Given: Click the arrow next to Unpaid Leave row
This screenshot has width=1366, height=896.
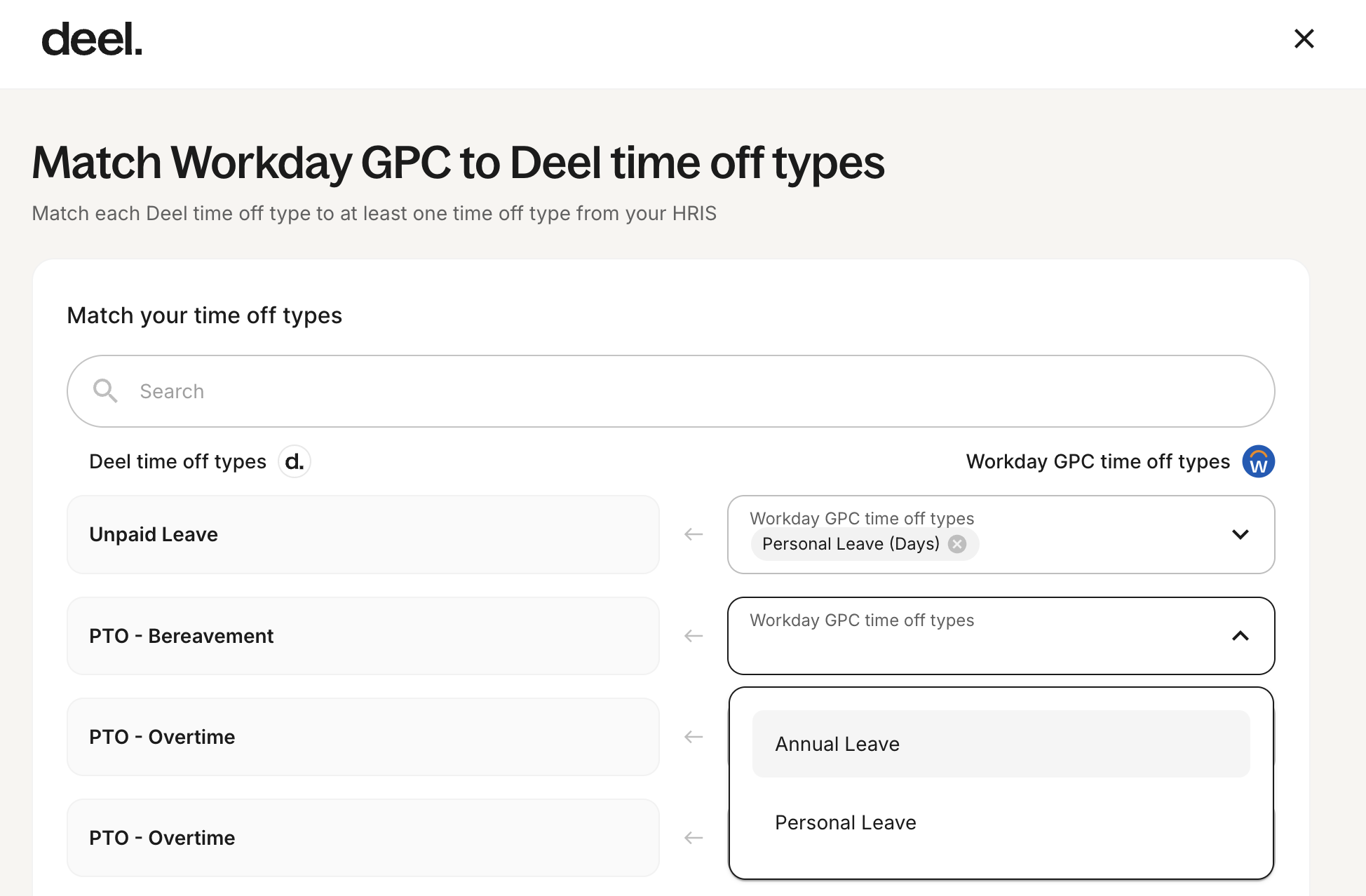Looking at the screenshot, I should (693, 534).
